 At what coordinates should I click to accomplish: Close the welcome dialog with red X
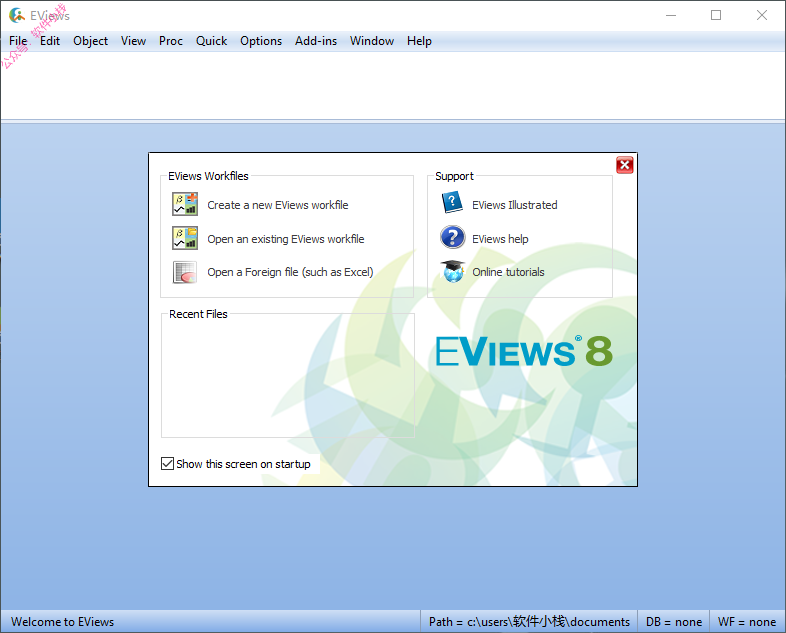coord(625,165)
